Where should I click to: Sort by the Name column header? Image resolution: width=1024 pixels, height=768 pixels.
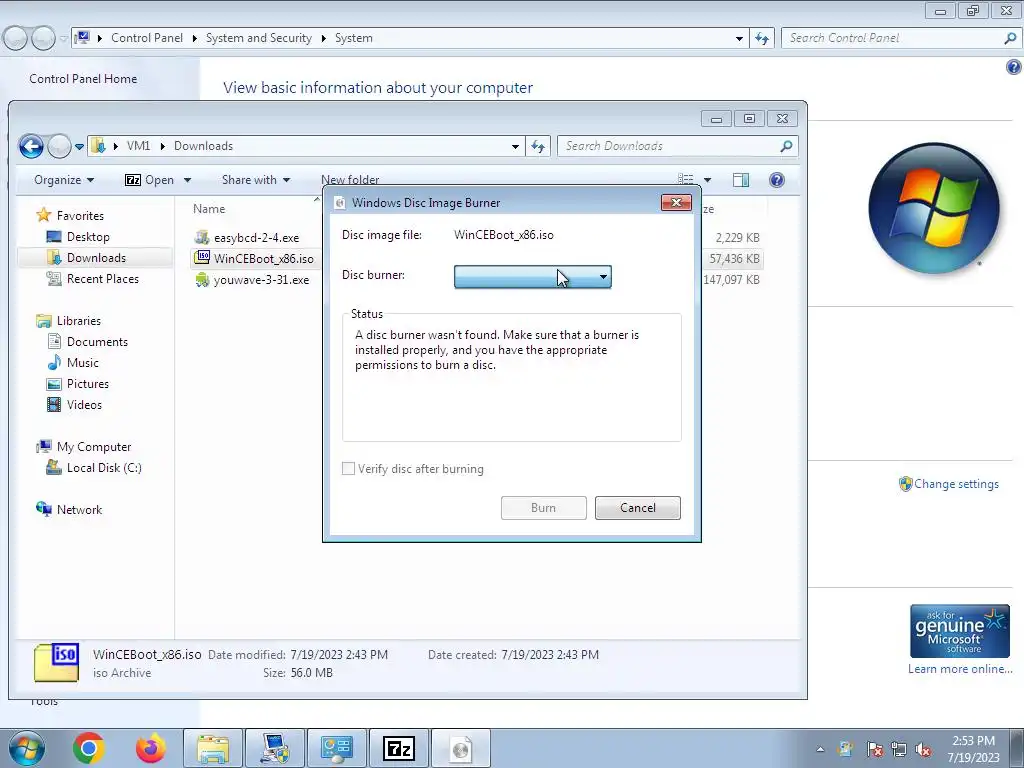209,209
